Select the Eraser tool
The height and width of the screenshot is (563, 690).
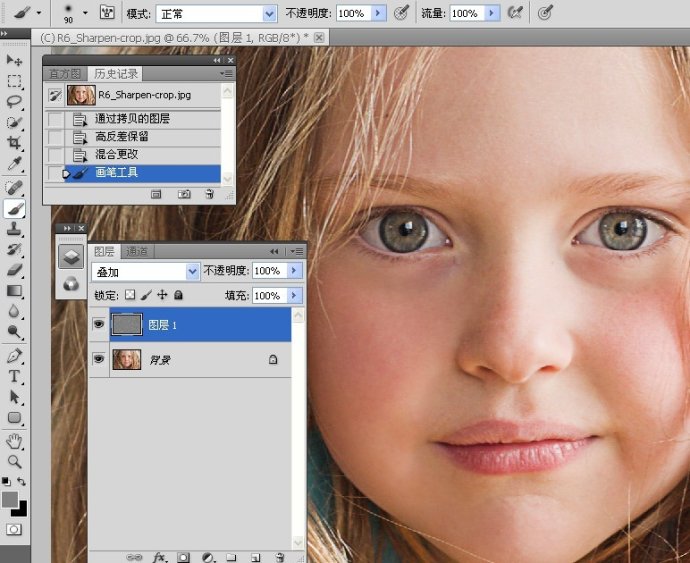(x=14, y=269)
